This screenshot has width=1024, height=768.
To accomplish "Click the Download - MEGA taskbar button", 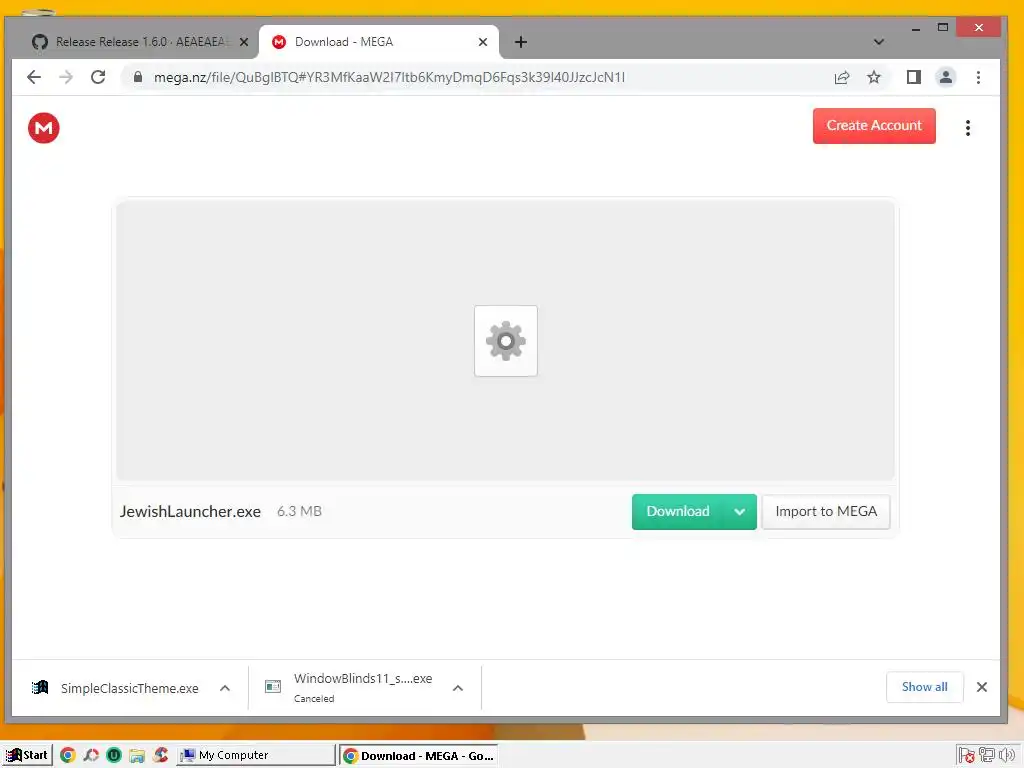I will click(419, 756).
